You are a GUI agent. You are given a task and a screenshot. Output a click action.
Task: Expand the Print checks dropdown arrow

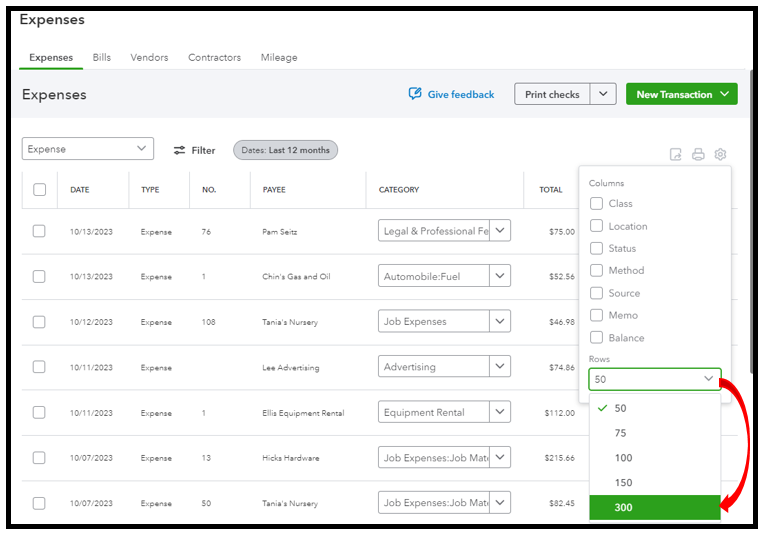(x=603, y=94)
